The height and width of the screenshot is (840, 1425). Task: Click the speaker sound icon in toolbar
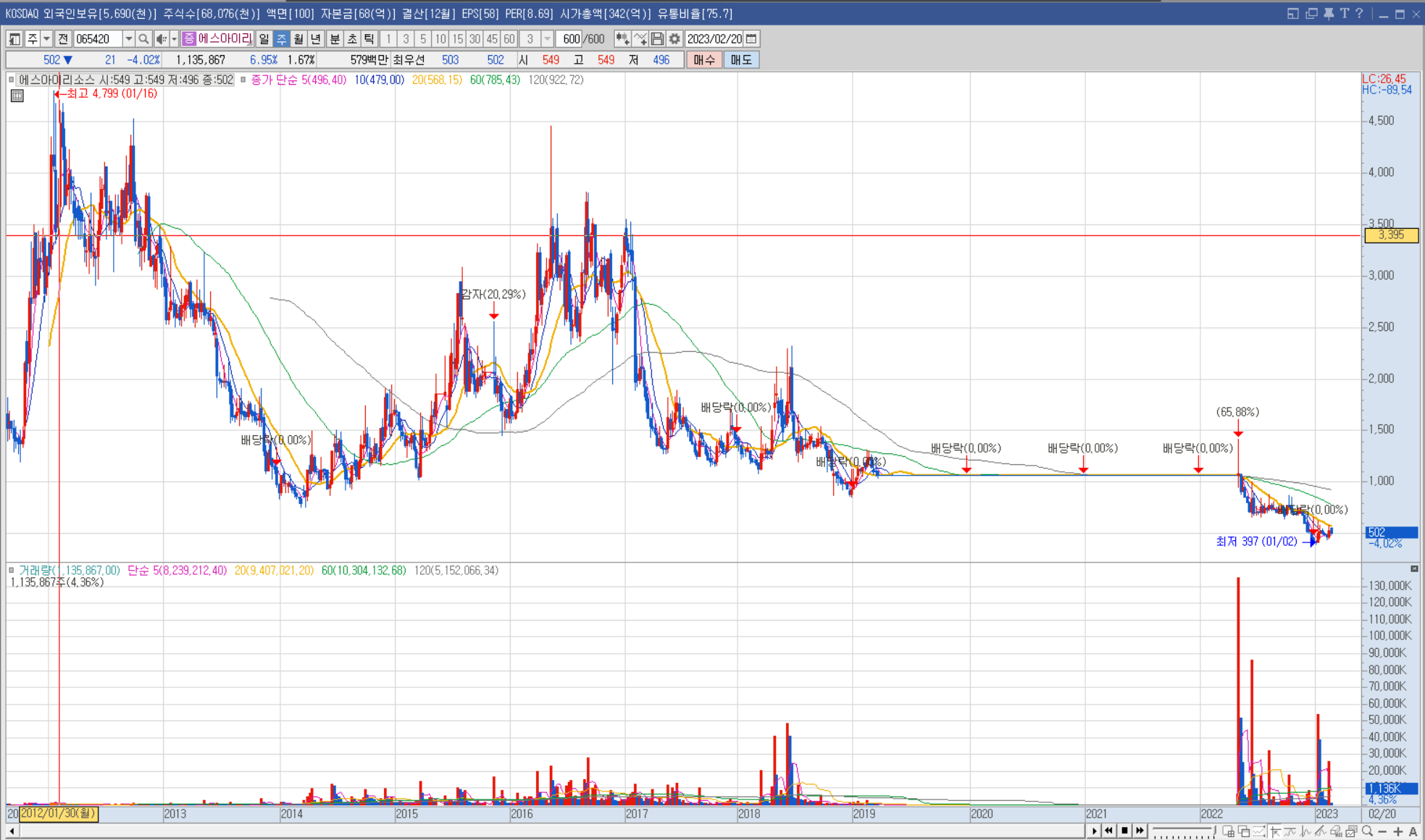pos(161,39)
